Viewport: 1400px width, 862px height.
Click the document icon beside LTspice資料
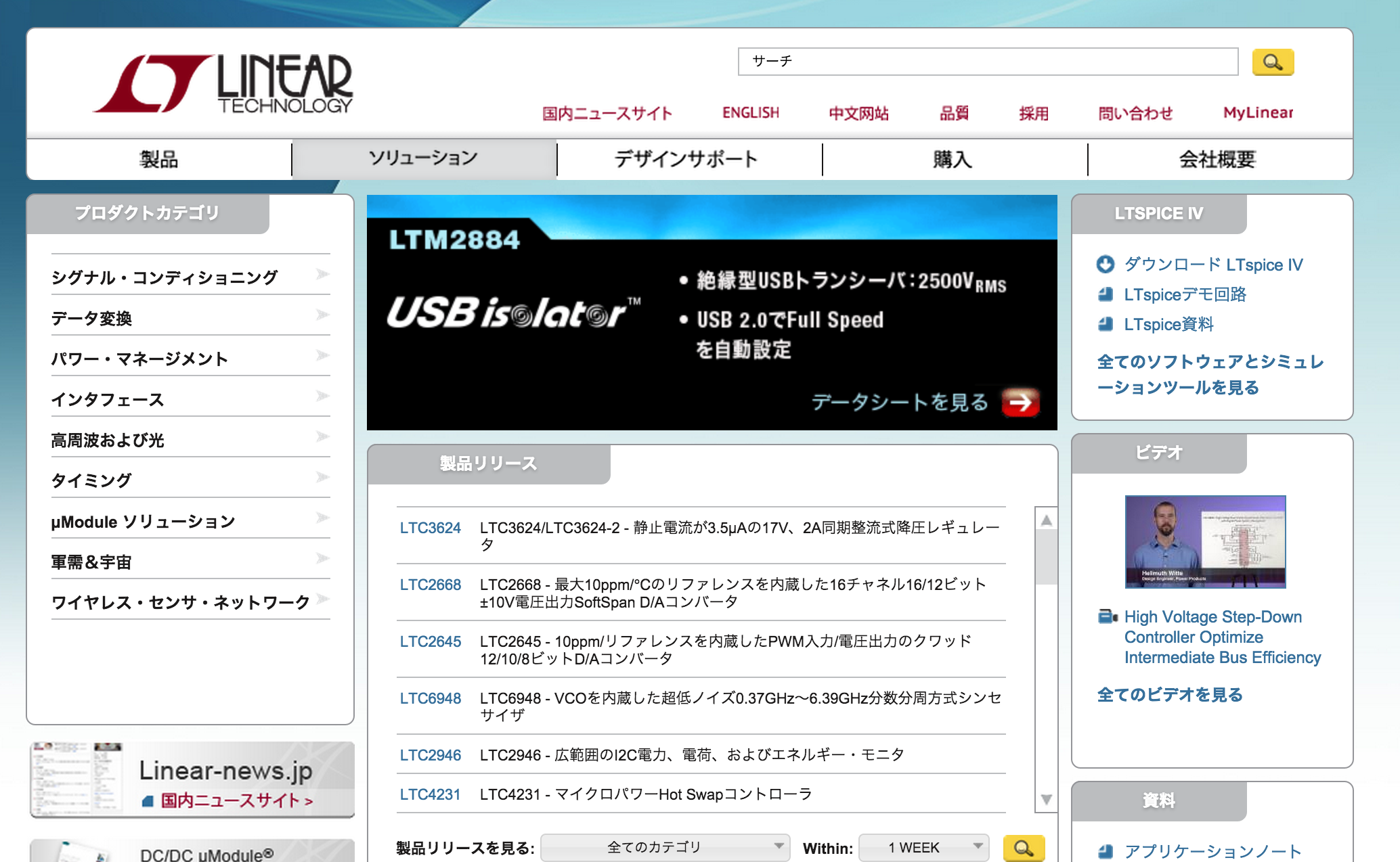[1105, 324]
